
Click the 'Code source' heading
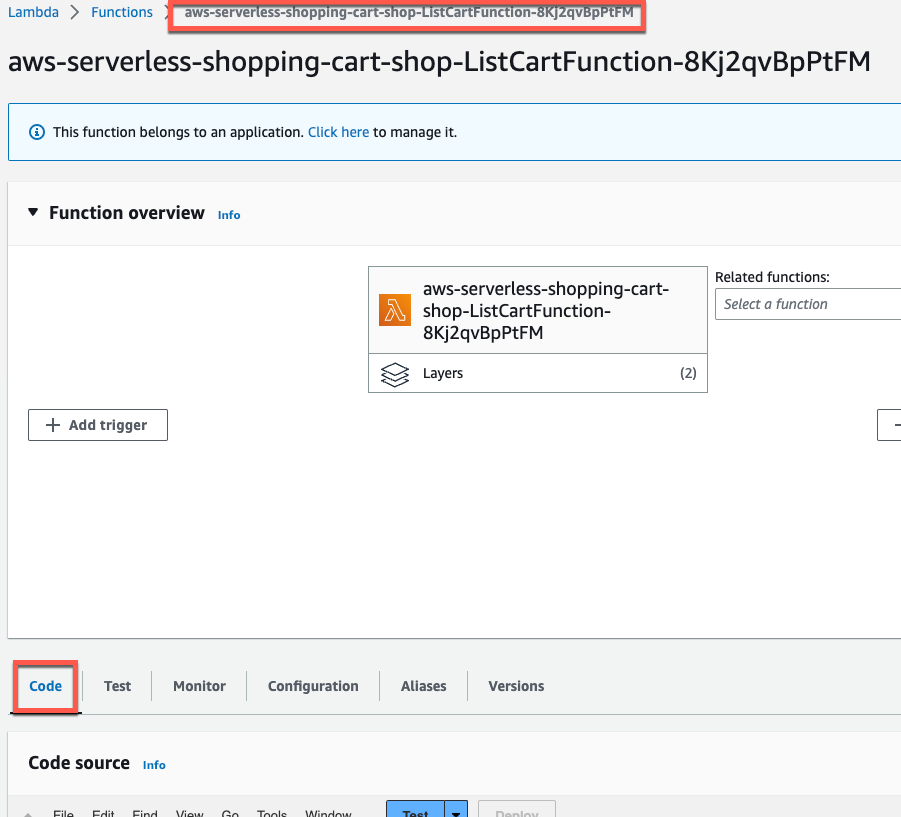pos(79,763)
